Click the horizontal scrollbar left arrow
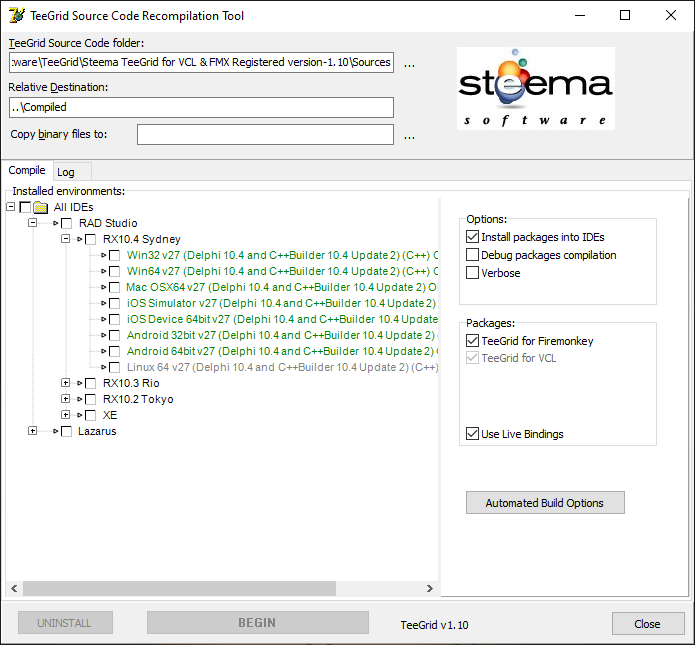The height and width of the screenshot is (645, 695). coord(14,588)
